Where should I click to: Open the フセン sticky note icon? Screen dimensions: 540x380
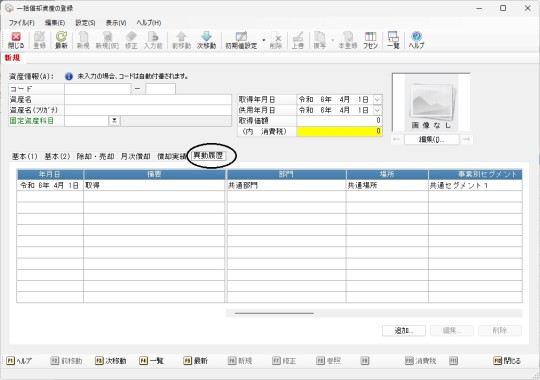point(370,40)
